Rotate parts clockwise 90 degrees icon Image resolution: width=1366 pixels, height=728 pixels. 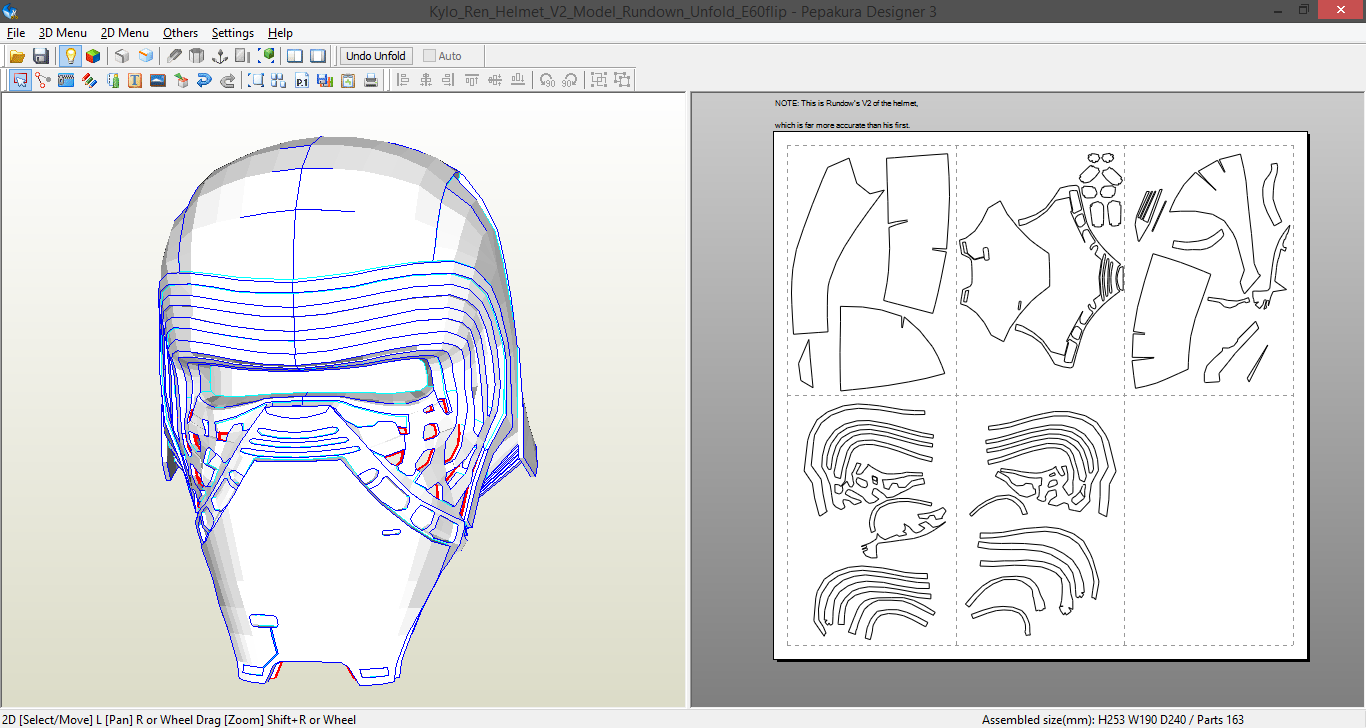click(570, 80)
